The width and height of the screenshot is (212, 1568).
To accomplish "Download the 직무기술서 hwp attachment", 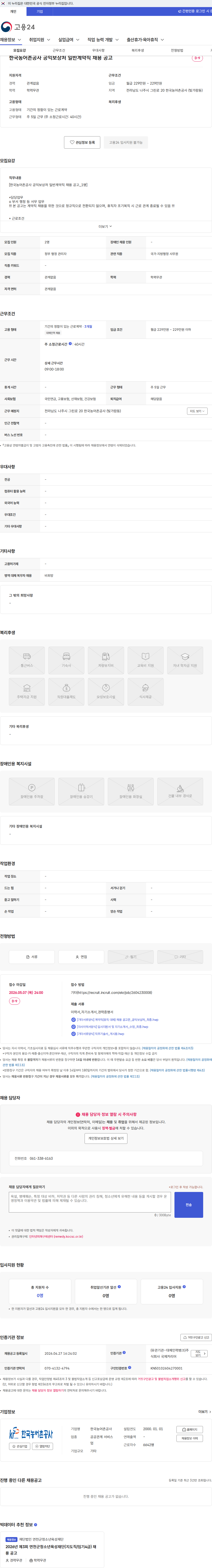I will (97, 1034).
